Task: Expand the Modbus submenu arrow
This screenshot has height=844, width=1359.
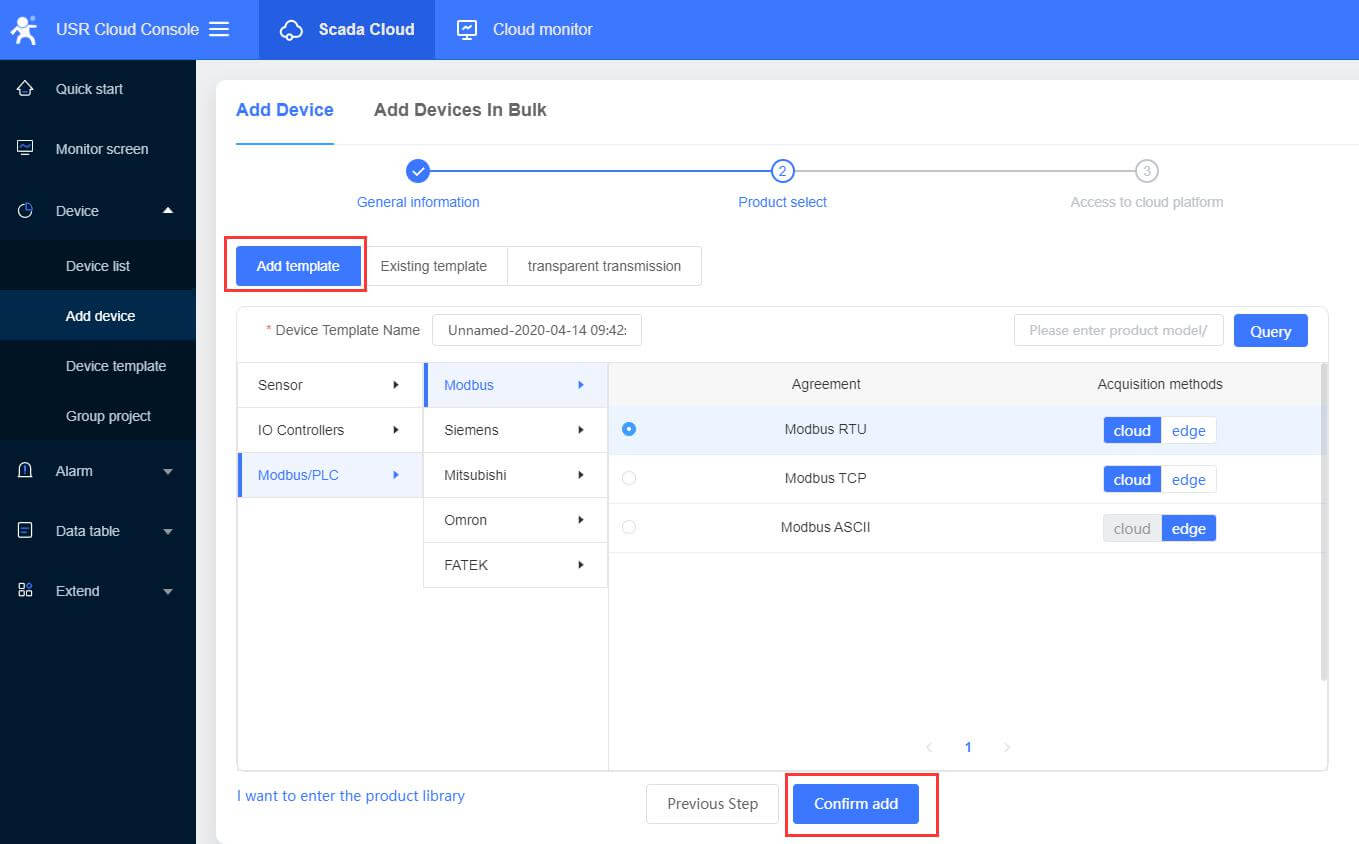Action: (x=581, y=385)
